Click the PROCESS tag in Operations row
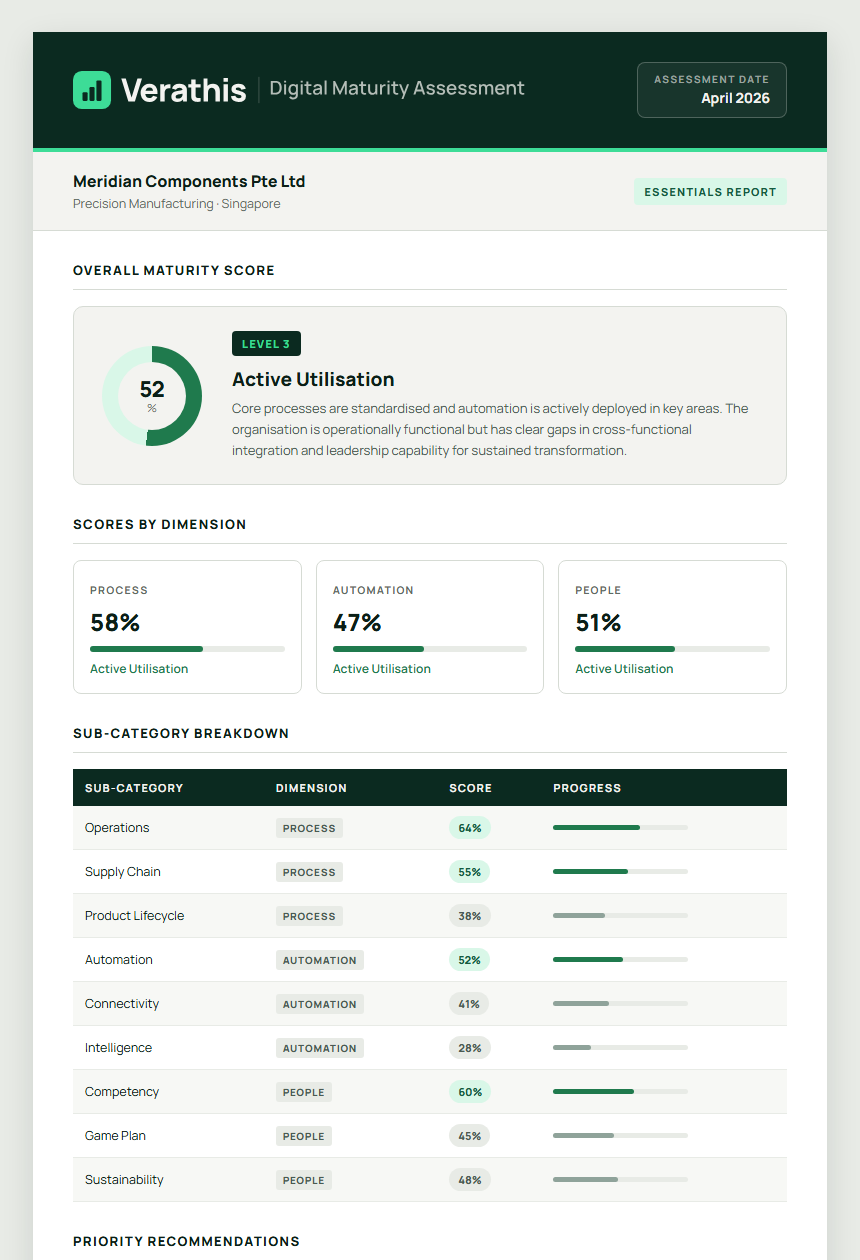 [309, 828]
